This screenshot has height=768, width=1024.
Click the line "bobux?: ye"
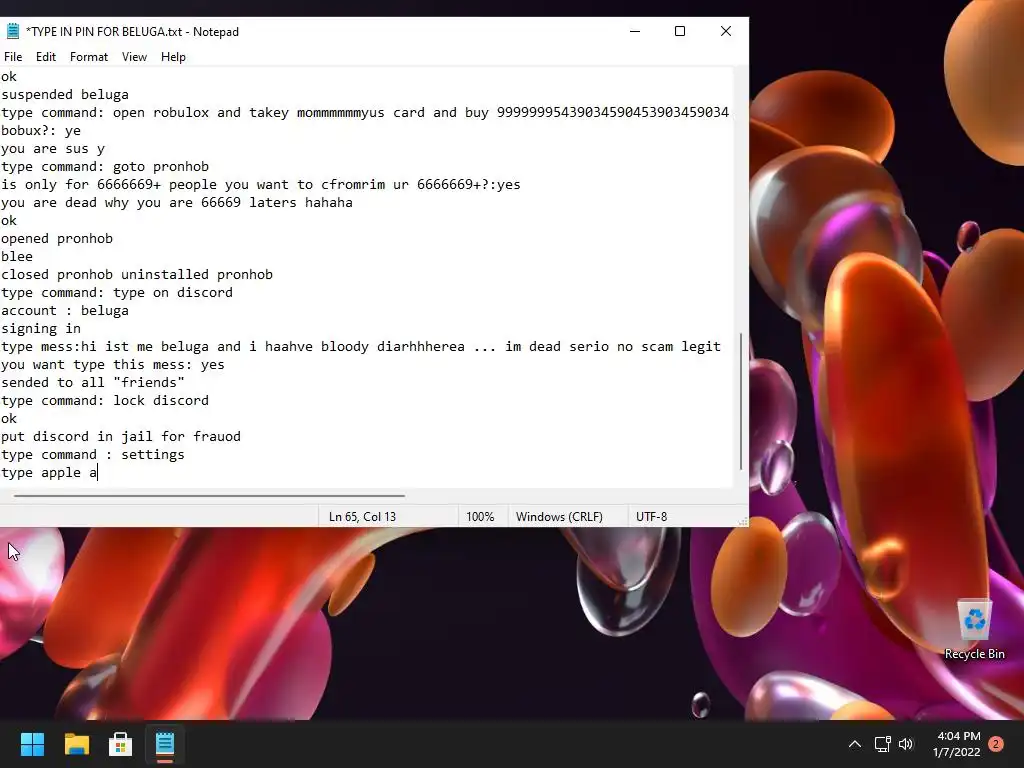point(41,131)
